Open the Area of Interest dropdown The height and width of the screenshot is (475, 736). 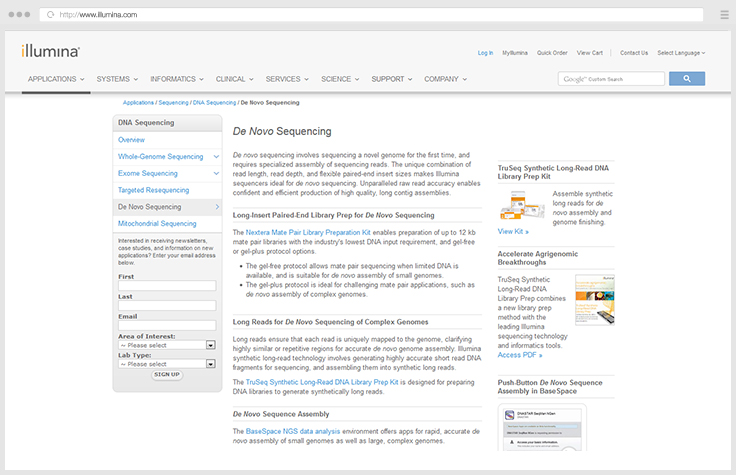[167, 345]
